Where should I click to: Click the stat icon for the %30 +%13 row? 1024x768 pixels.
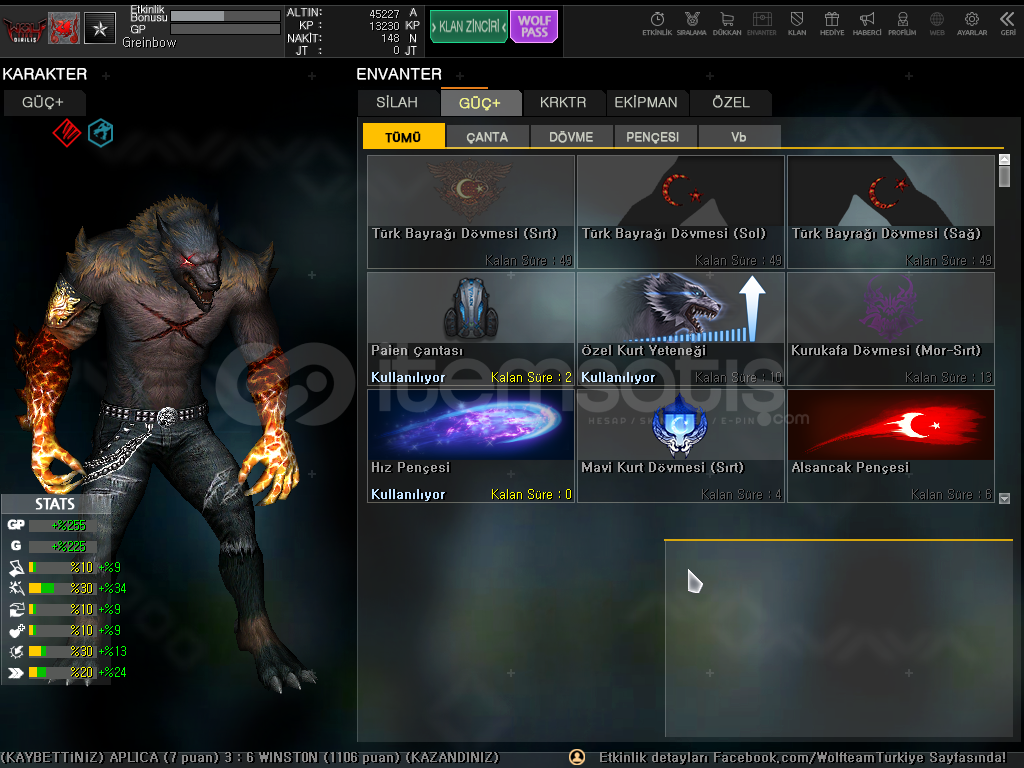pos(16,651)
